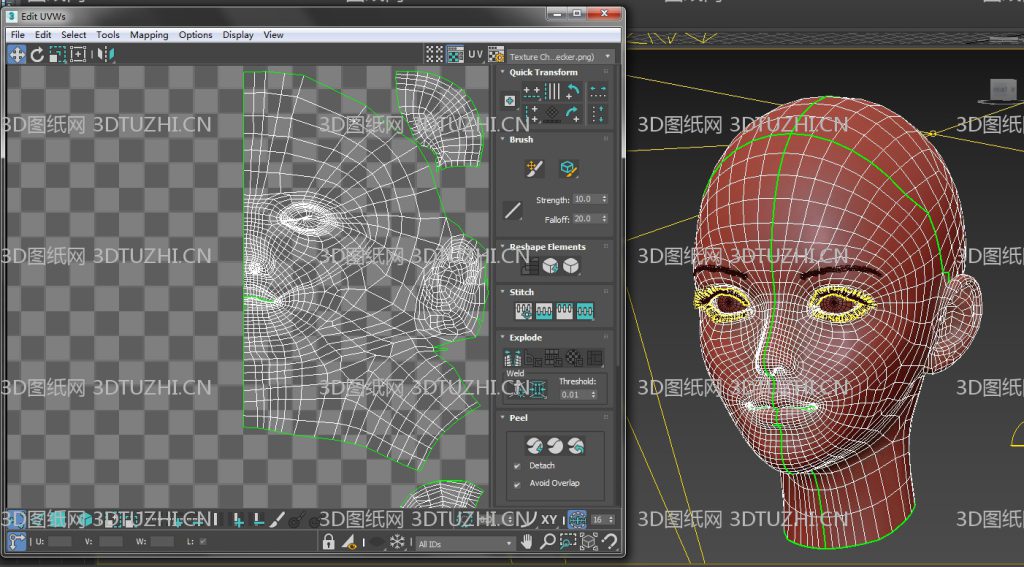
Task: Click the Lock Selection padlock icon
Action: (x=328, y=542)
